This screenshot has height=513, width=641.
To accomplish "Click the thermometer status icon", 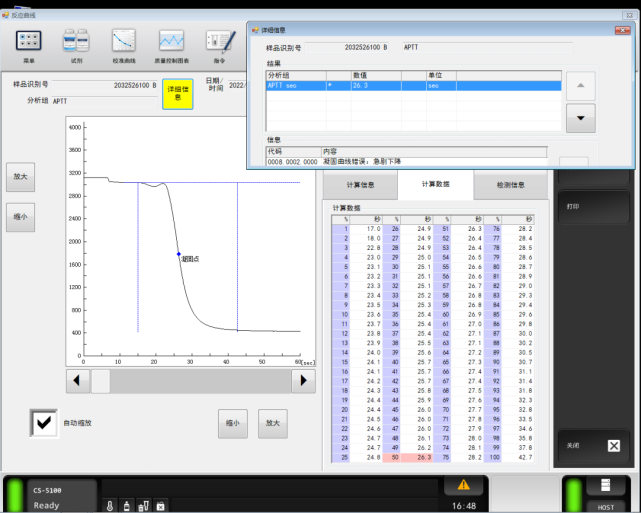I will [110, 506].
